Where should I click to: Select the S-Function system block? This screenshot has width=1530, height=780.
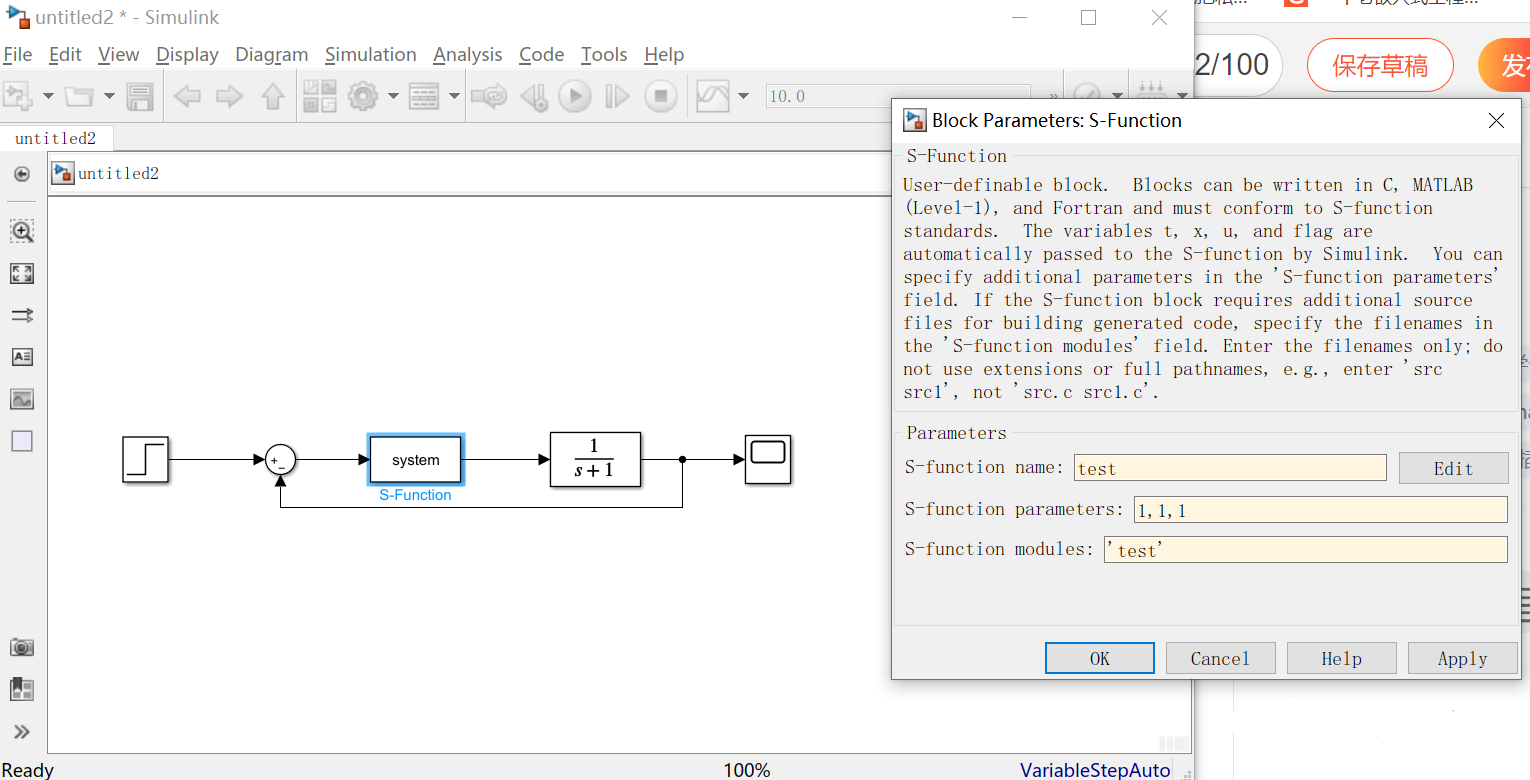(x=416, y=460)
